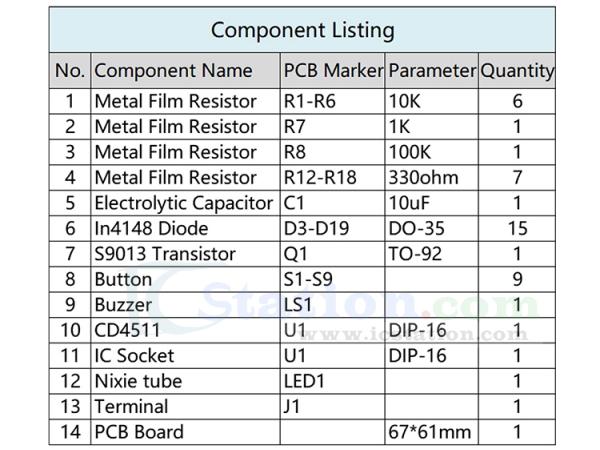Image resolution: width=600 pixels, height=450 pixels.
Task: Select the In4148 Diode component name
Action: (151, 229)
